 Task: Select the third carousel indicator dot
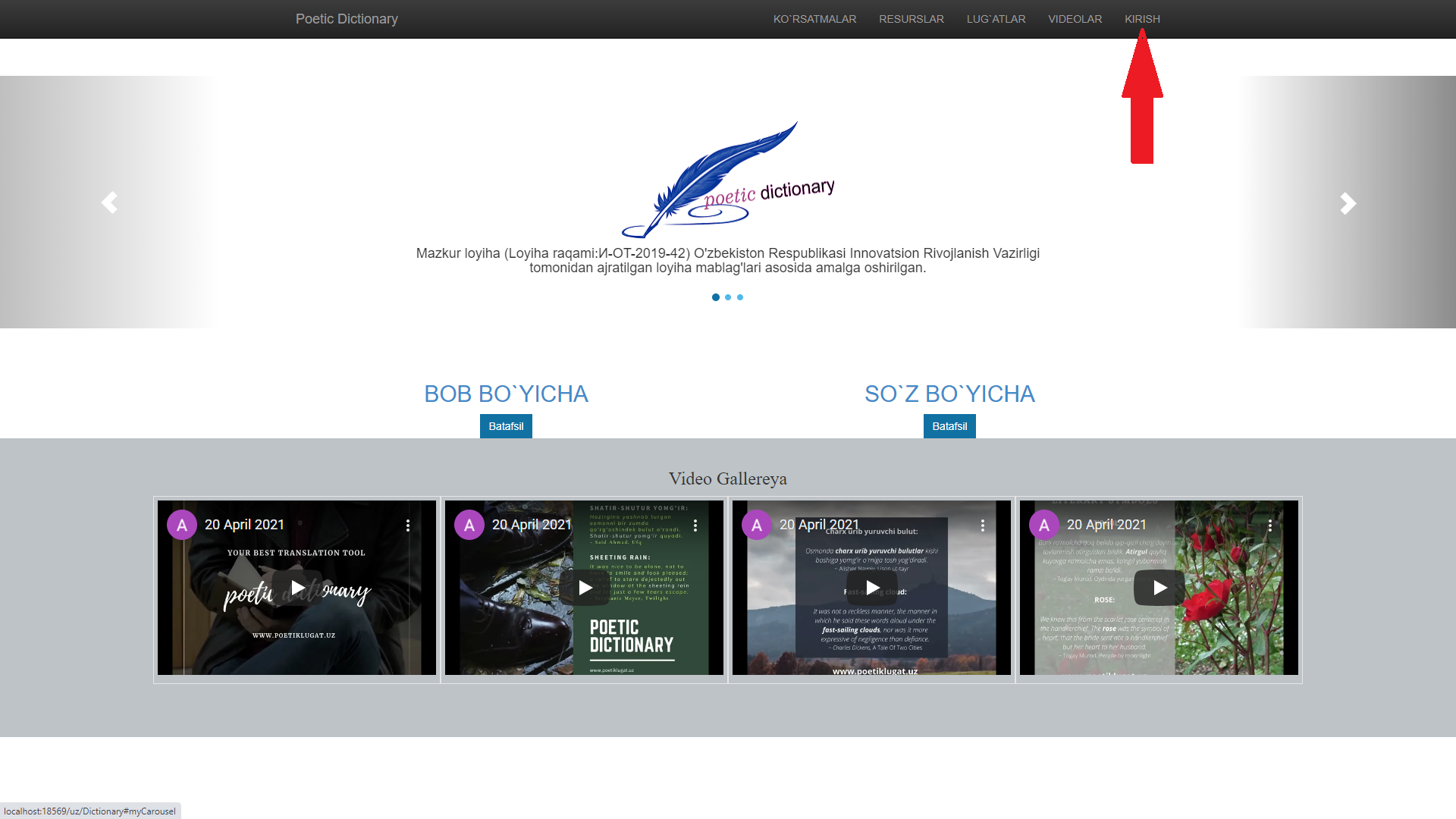pyautogui.click(x=740, y=297)
